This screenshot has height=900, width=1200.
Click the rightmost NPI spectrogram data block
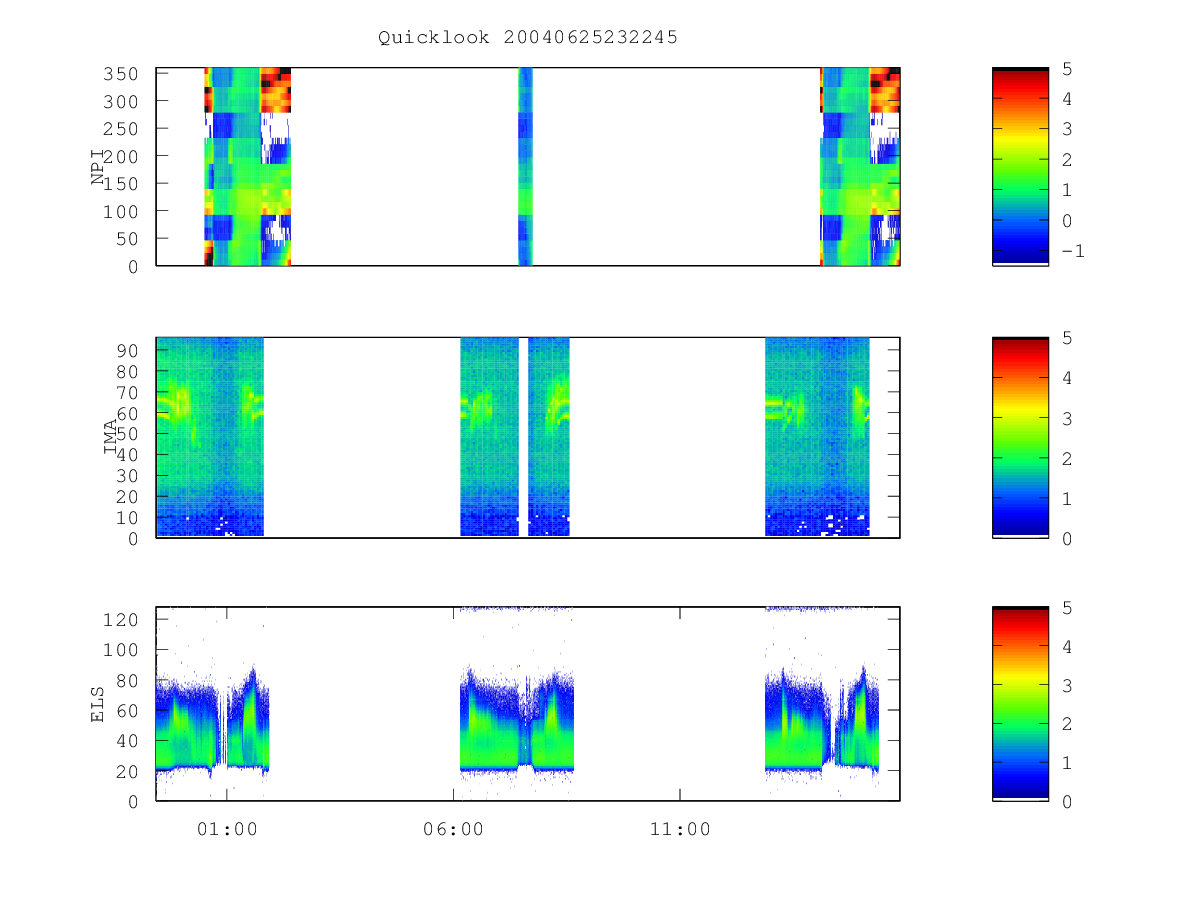(859, 166)
